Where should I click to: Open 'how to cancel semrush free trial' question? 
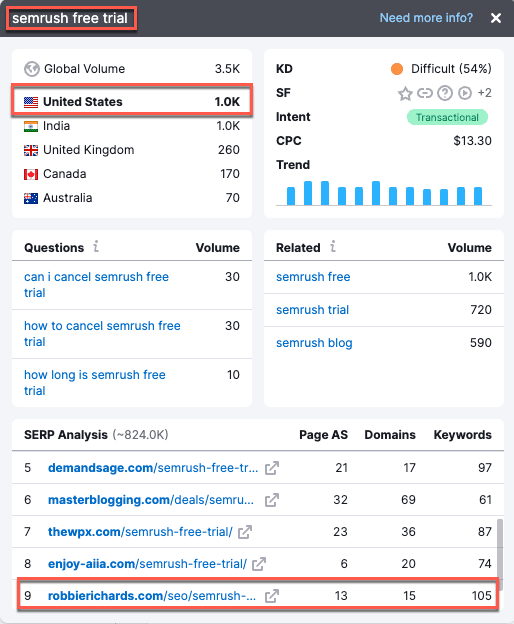(102, 333)
